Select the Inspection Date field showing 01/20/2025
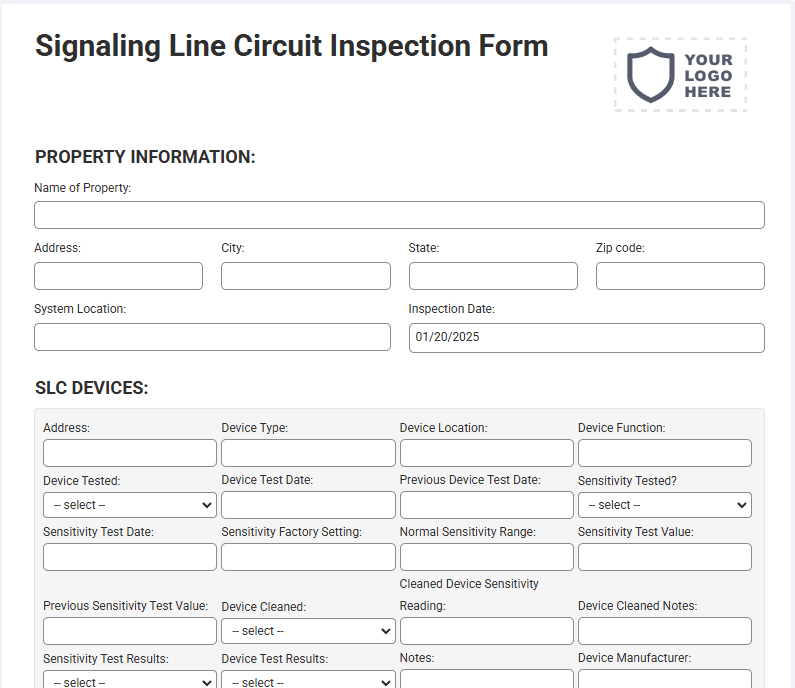The height and width of the screenshot is (688, 795). pos(587,338)
